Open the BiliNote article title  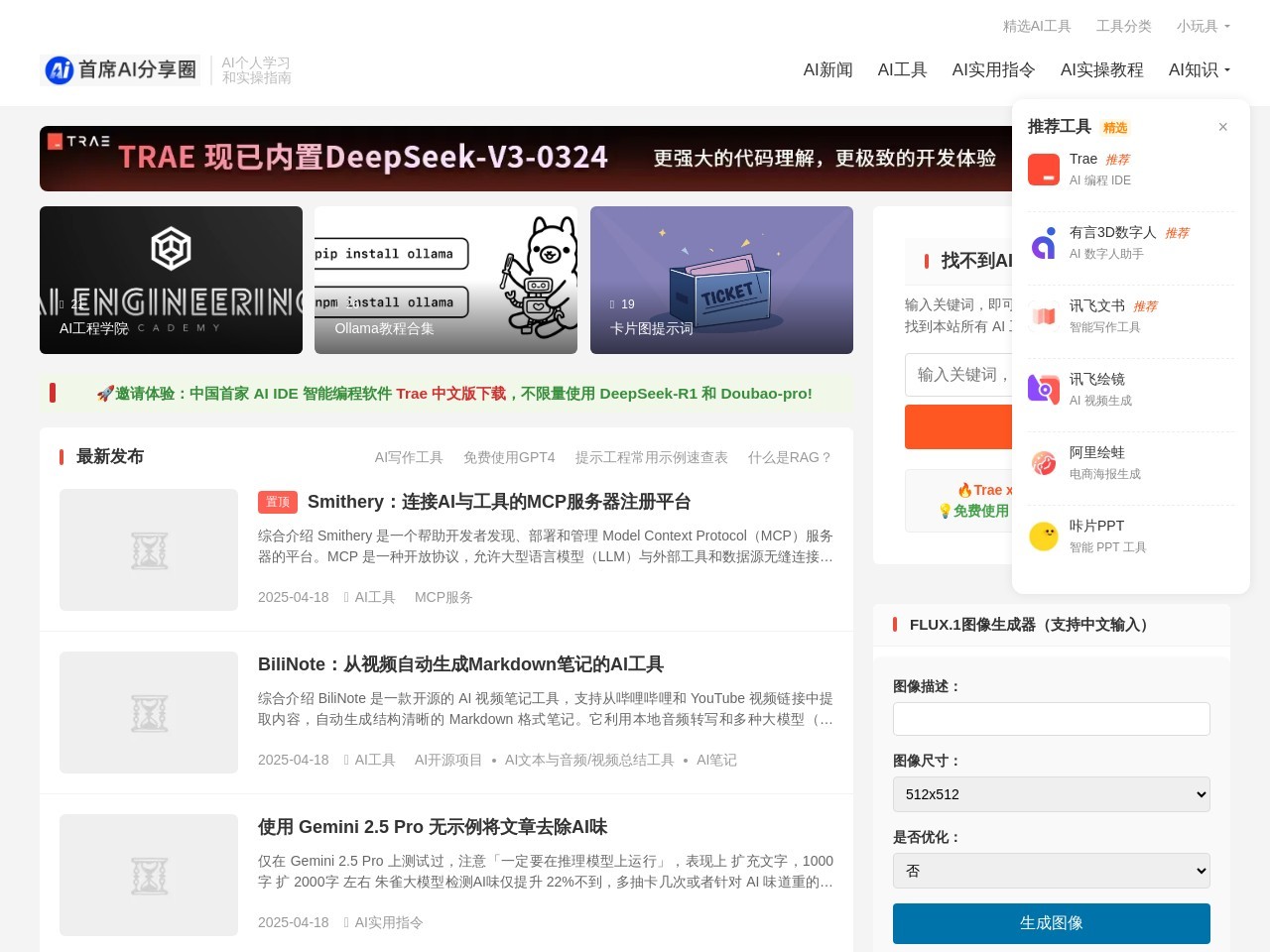(x=460, y=664)
